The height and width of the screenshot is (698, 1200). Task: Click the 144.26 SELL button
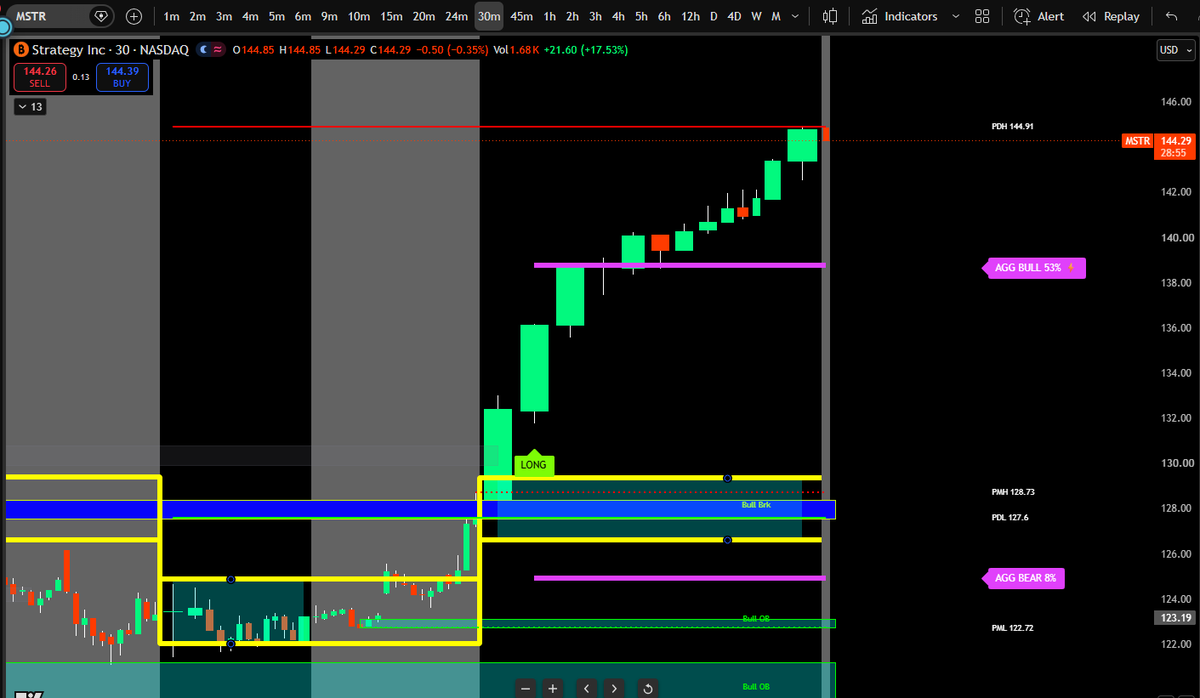39,77
